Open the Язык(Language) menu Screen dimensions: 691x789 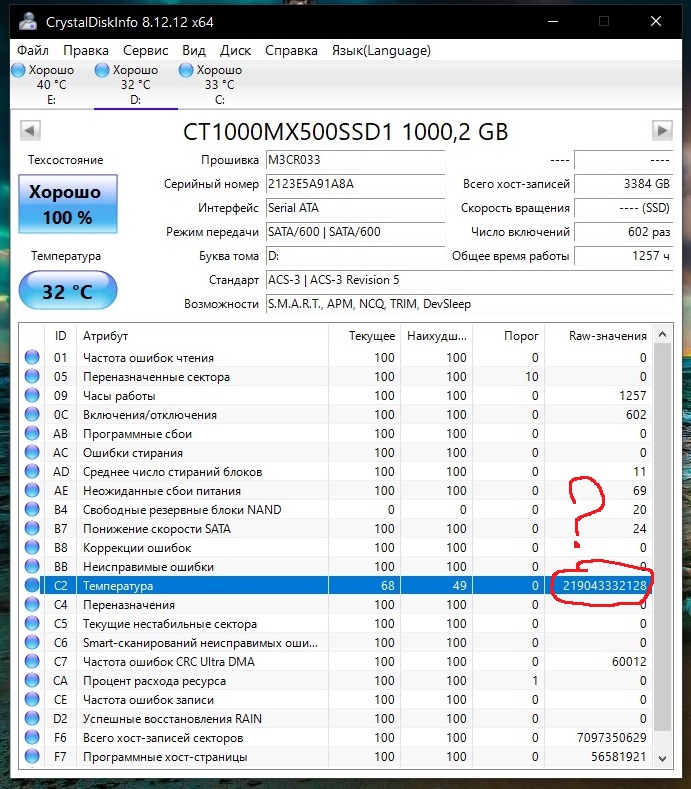click(381, 50)
